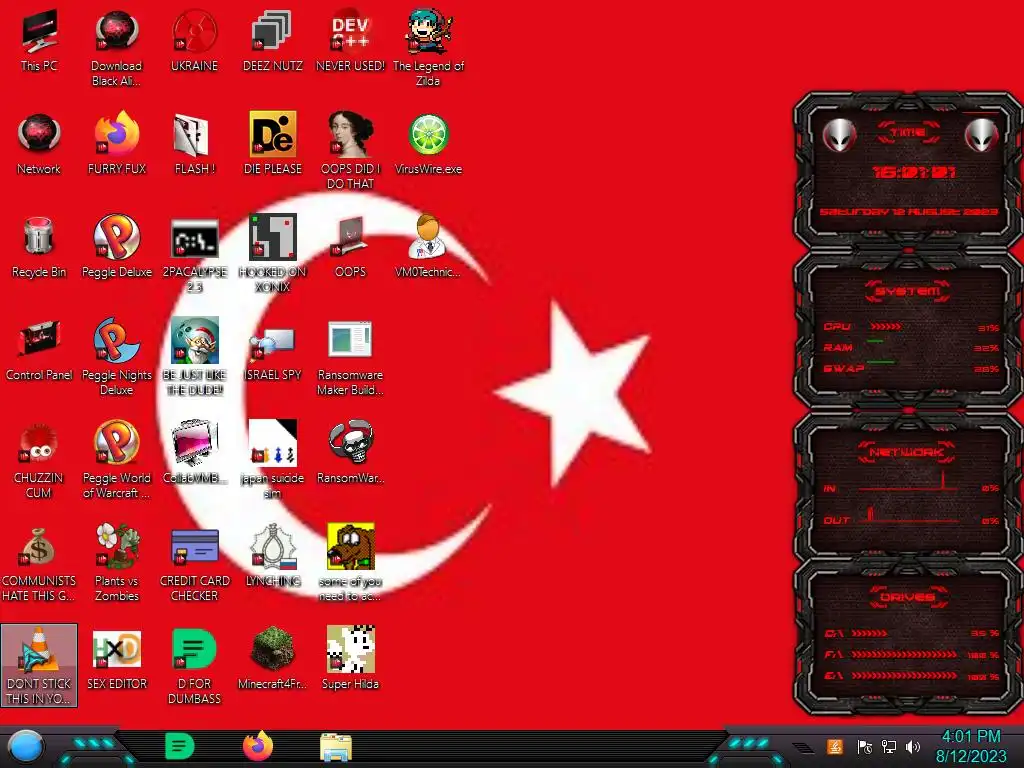Viewport: 1024px width, 768px height.
Task: Click the Java tray icon
Action: click(835, 746)
